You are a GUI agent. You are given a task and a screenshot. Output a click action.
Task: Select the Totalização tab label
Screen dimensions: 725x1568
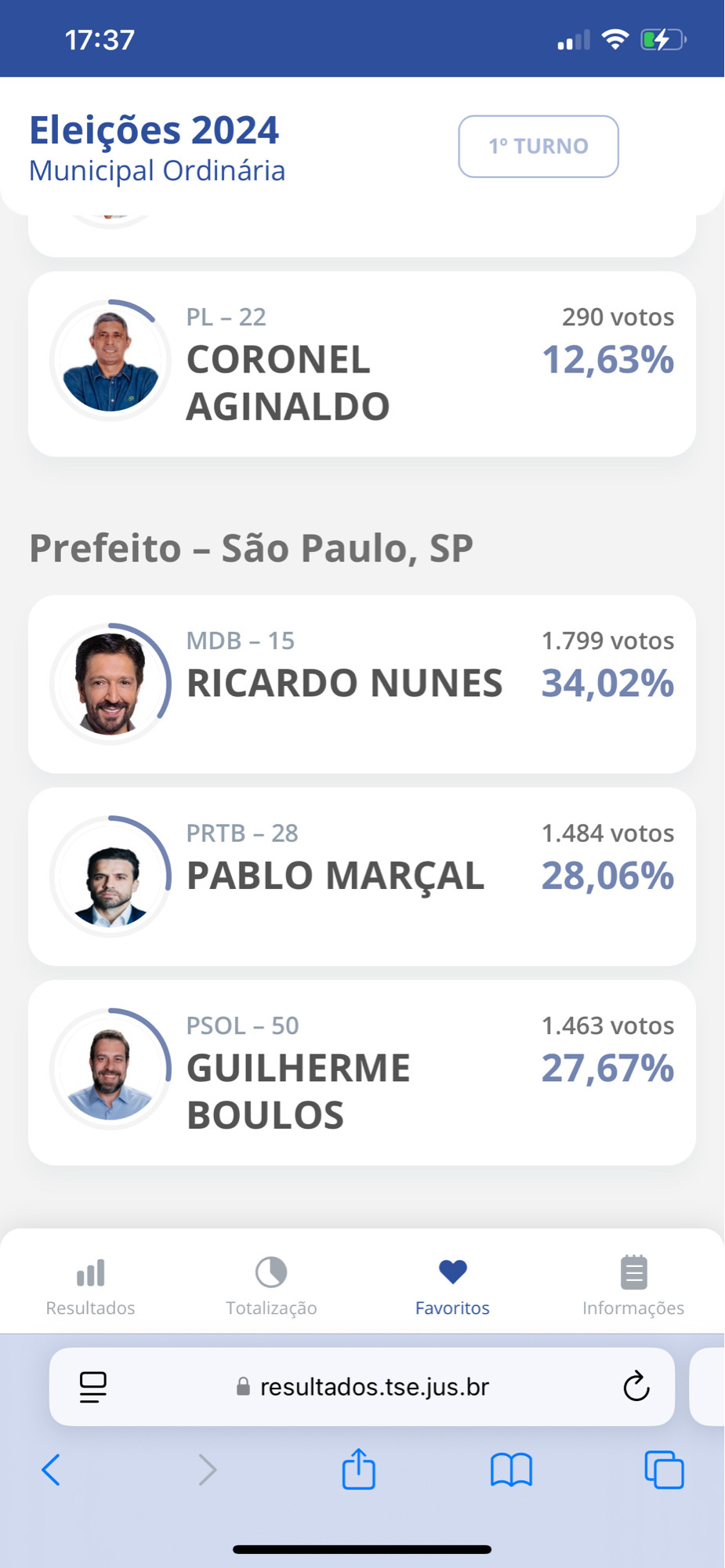tap(271, 1308)
